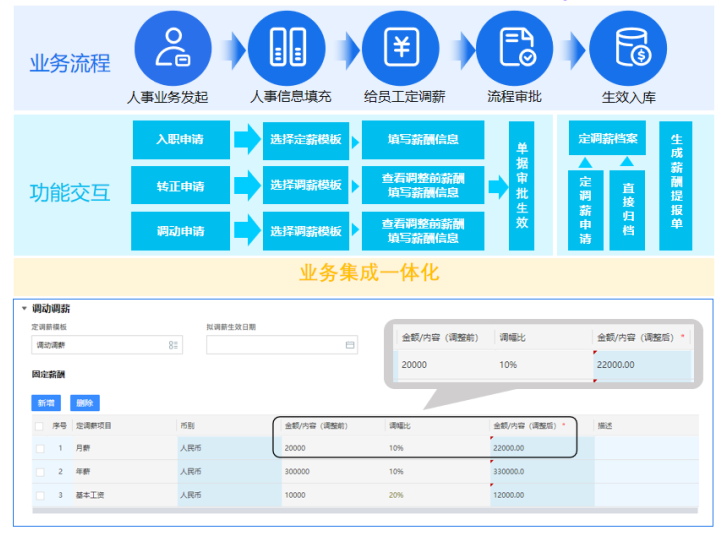This screenshot has width=728, height=536.
Task: Click the 新增 button
Action: [x=46, y=402]
